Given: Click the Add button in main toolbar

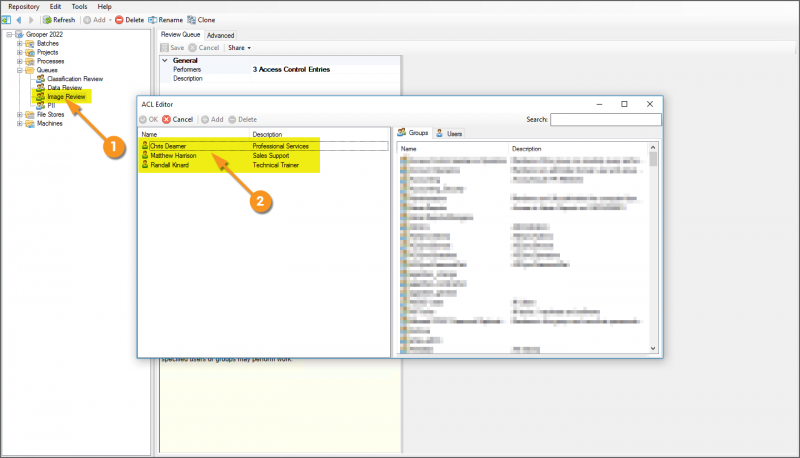Looking at the screenshot, I should tap(94, 20).
